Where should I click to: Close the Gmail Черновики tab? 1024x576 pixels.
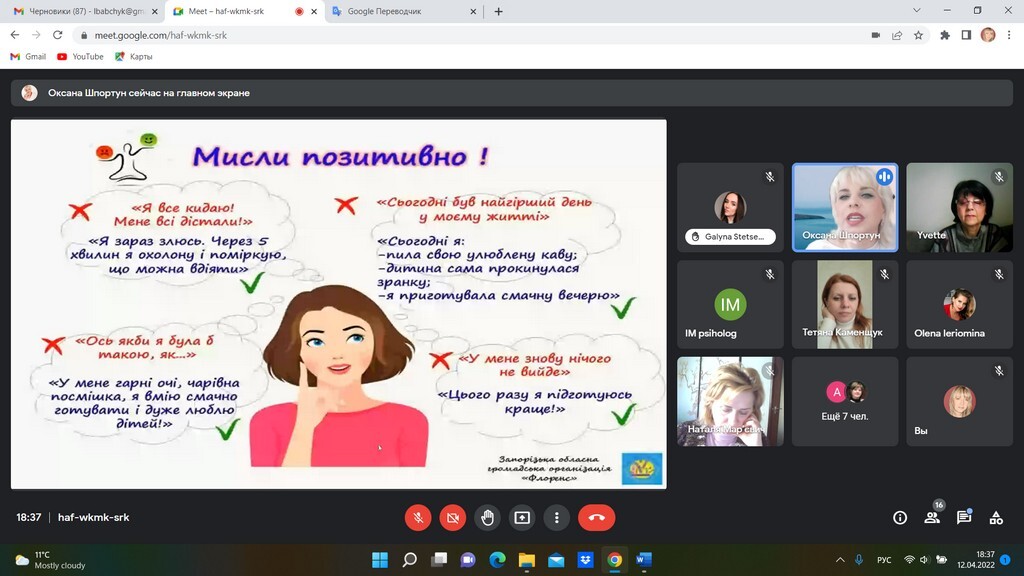(x=154, y=11)
